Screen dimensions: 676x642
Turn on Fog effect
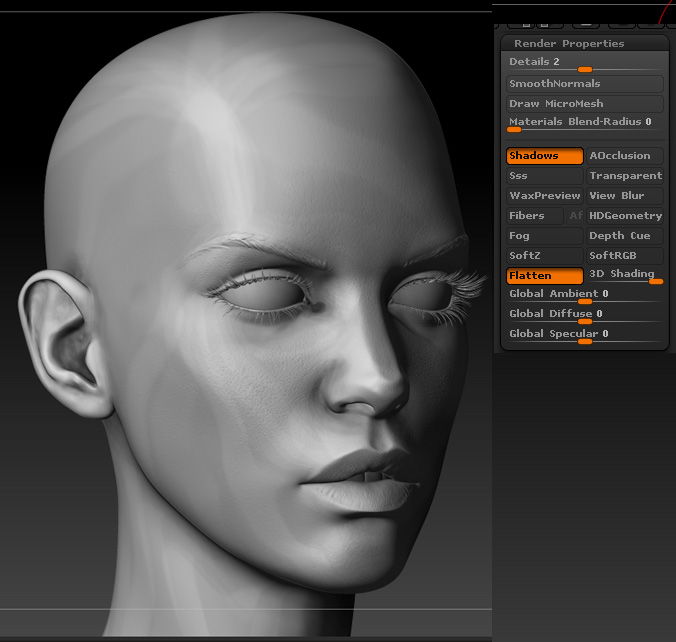[544, 236]
